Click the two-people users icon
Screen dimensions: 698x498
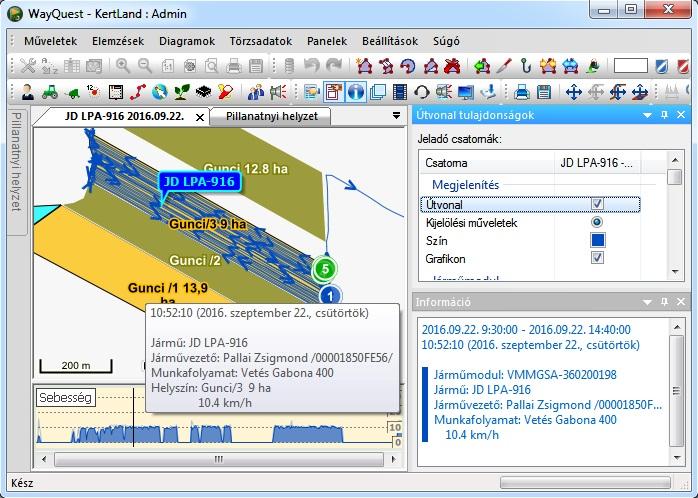pos(256,92)
